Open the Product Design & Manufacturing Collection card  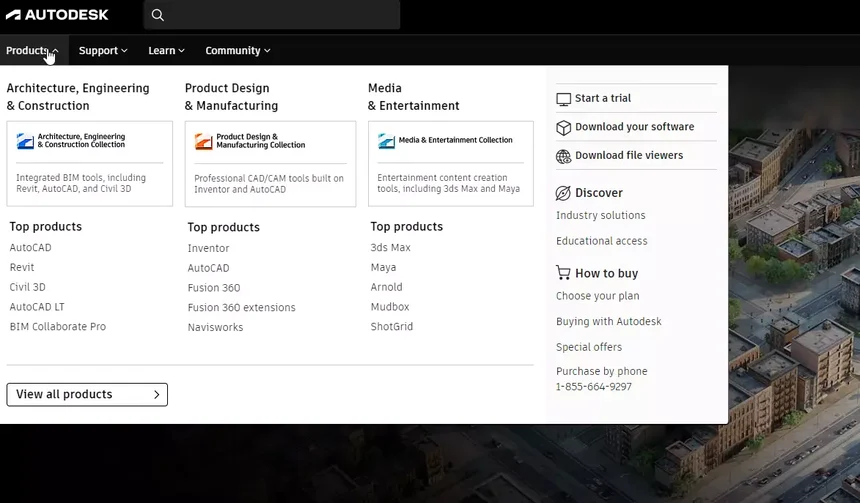(270, 164)
